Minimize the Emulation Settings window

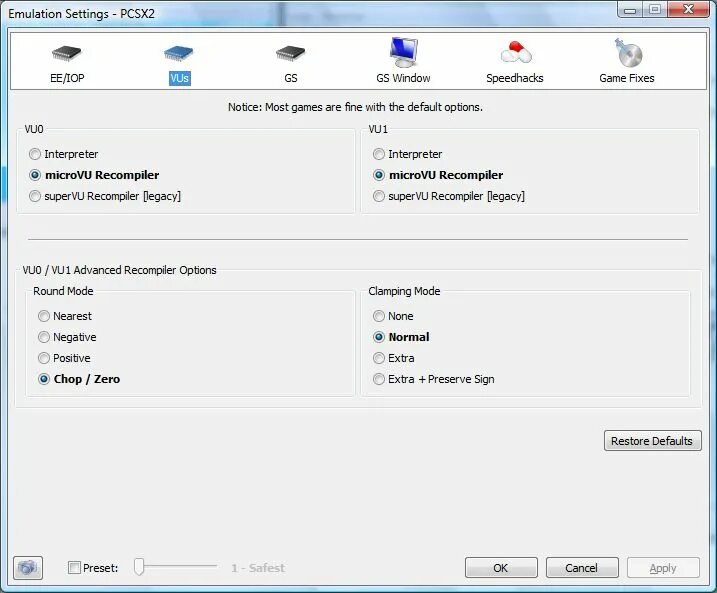630,9
